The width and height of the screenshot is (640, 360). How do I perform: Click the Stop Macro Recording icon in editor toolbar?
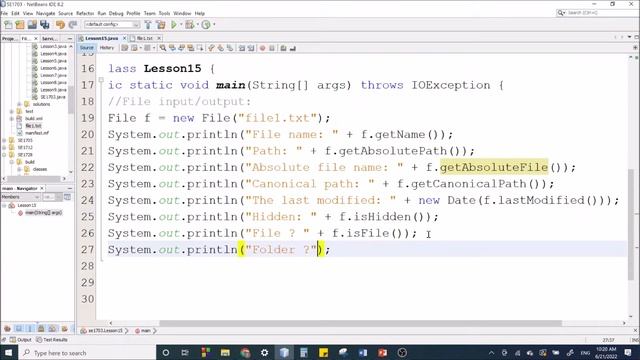point(272,48)
